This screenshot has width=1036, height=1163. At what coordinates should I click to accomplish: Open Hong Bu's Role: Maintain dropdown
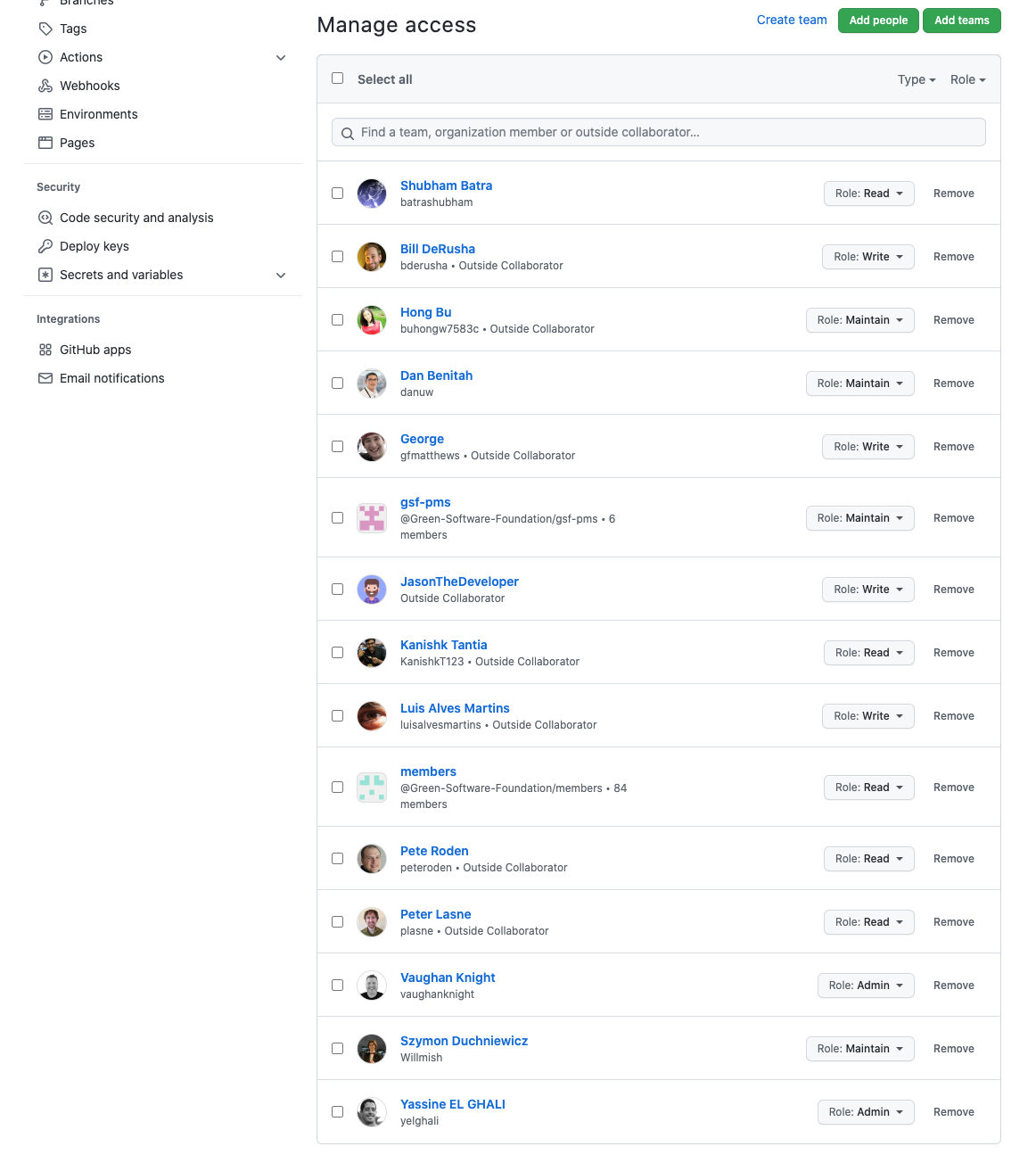point(860,320)
